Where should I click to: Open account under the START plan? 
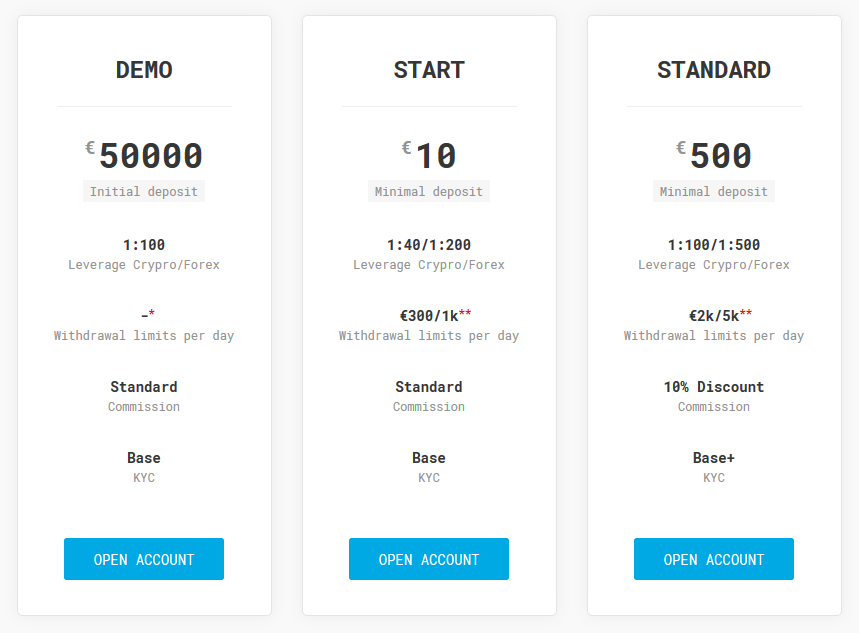428,559
